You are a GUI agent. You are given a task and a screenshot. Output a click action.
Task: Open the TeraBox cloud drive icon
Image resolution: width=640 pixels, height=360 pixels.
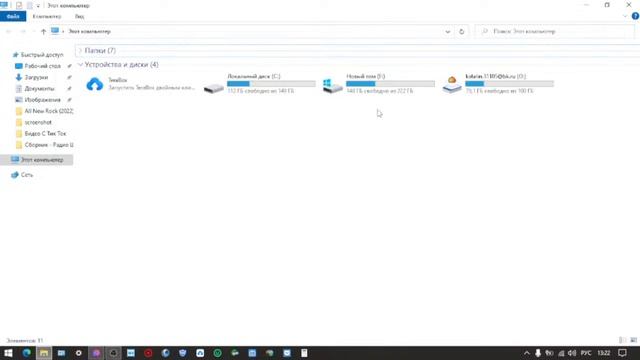point(95,84)
